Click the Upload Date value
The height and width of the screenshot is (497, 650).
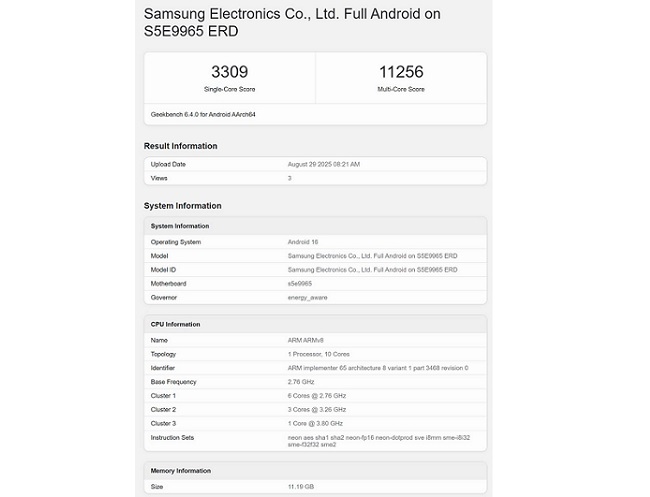pos(324,164)
